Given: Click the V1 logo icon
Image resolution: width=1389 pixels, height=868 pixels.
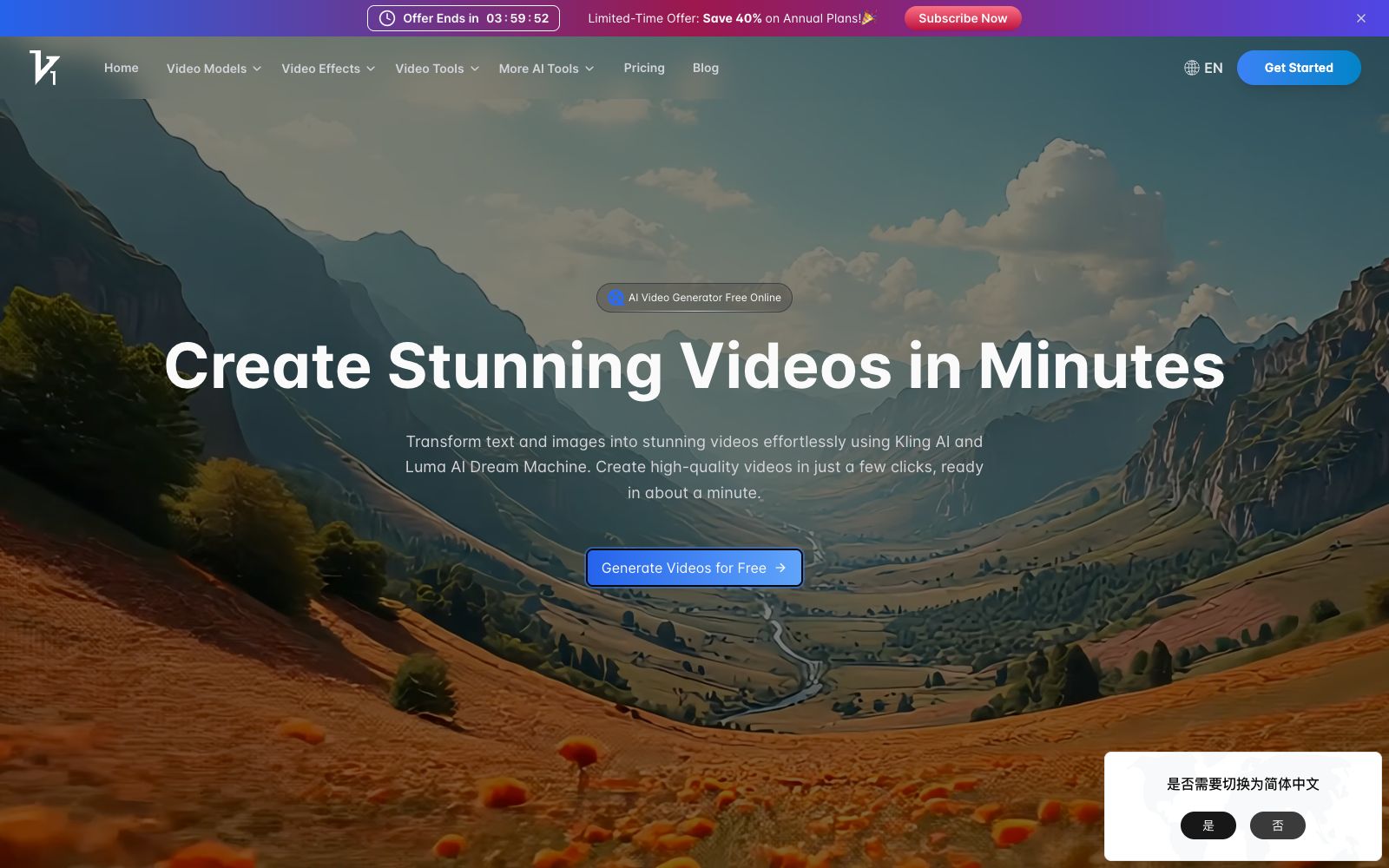Looking at the screenshot, I should pyautogui.click(x=44, y=68).
